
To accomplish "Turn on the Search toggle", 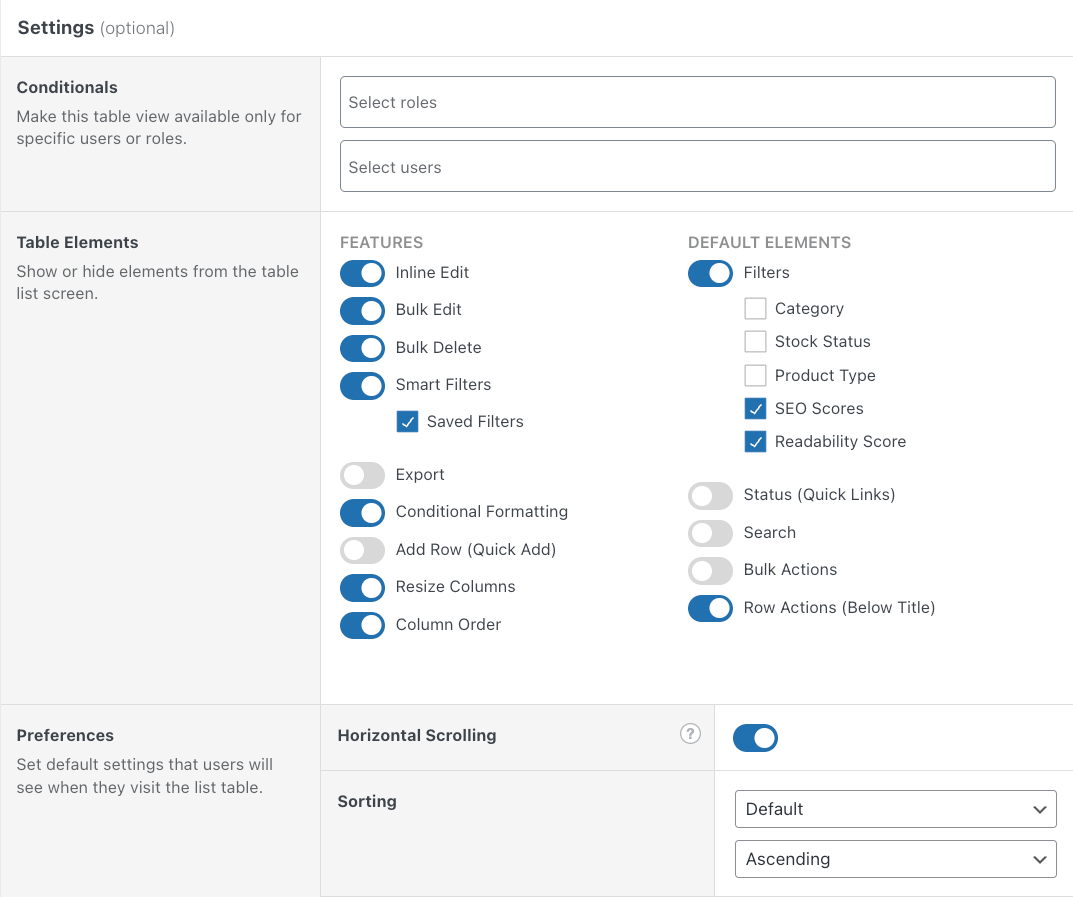I will pos(710,533).
